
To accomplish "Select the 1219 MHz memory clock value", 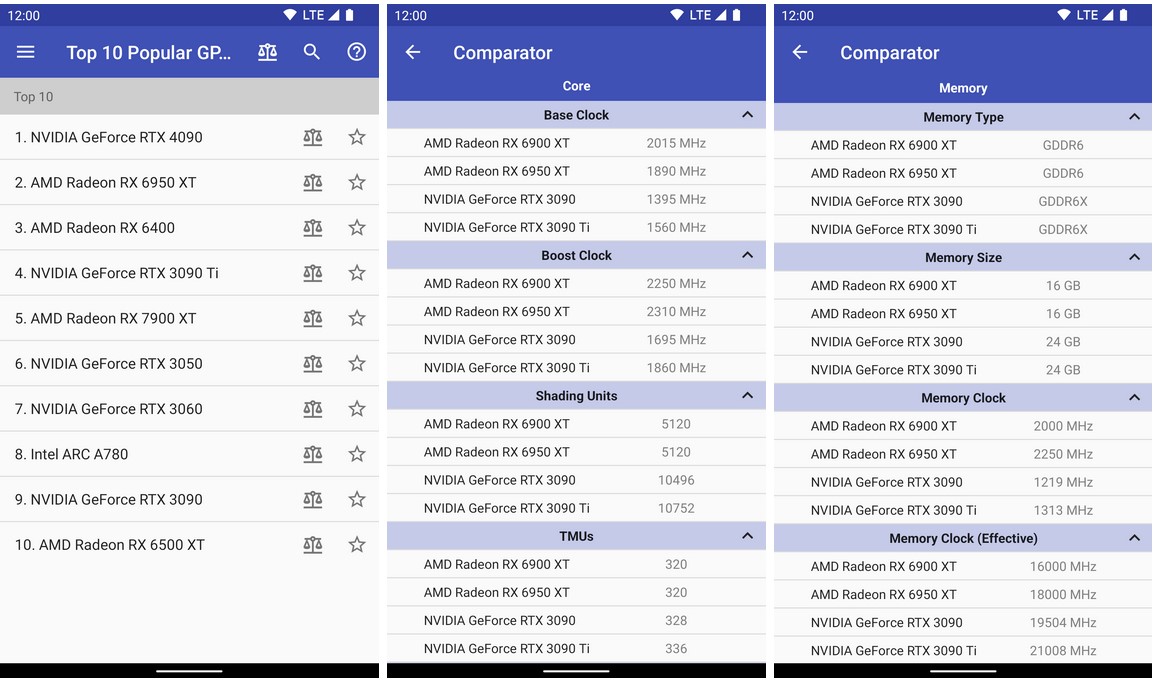I will (1063, 482).
